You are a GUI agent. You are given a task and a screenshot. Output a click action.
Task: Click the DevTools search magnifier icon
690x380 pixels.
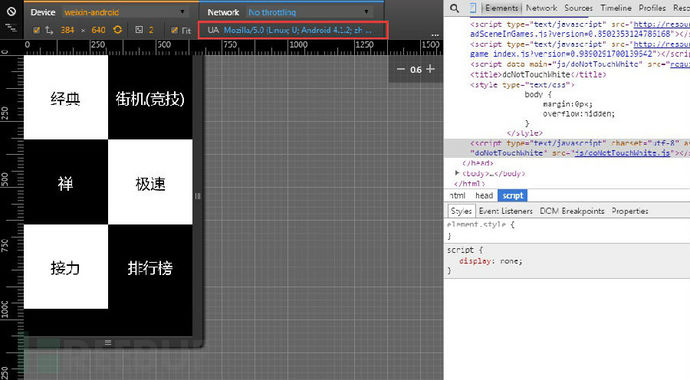(455, 8)
